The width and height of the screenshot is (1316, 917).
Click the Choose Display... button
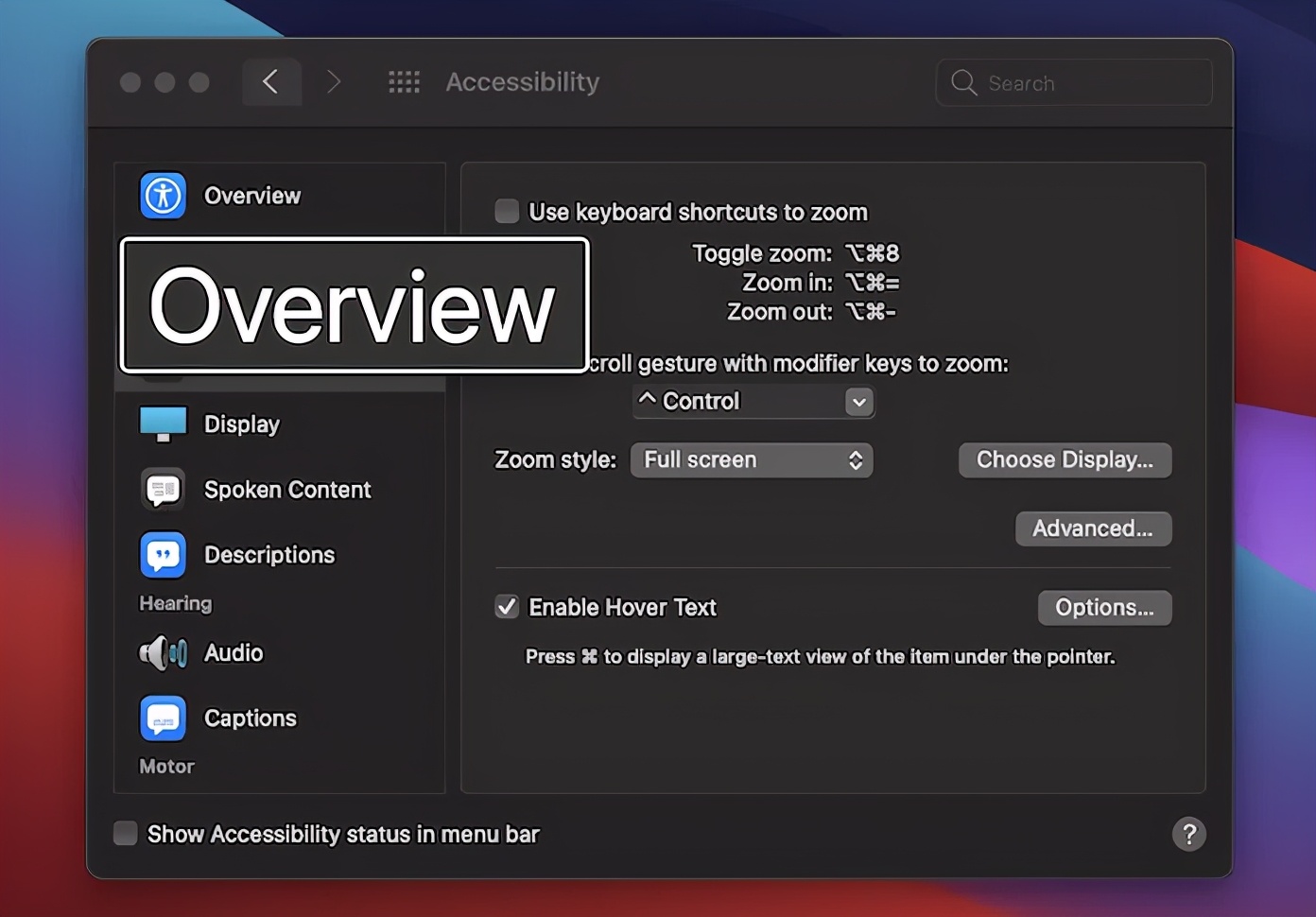(x=1065, y=460)
